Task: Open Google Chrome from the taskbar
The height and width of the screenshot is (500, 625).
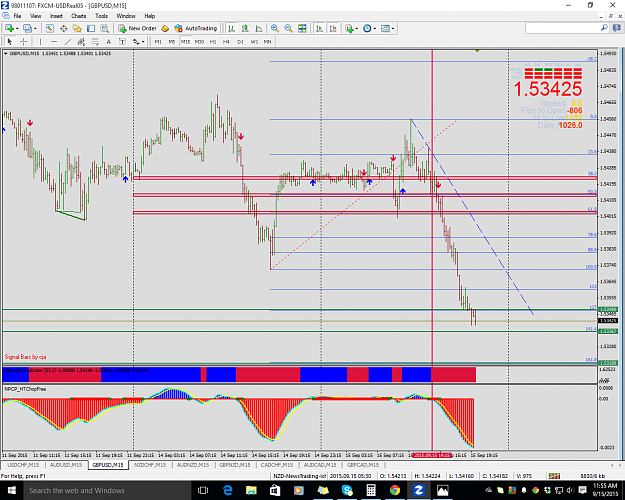Action: [x=395, y=490]
